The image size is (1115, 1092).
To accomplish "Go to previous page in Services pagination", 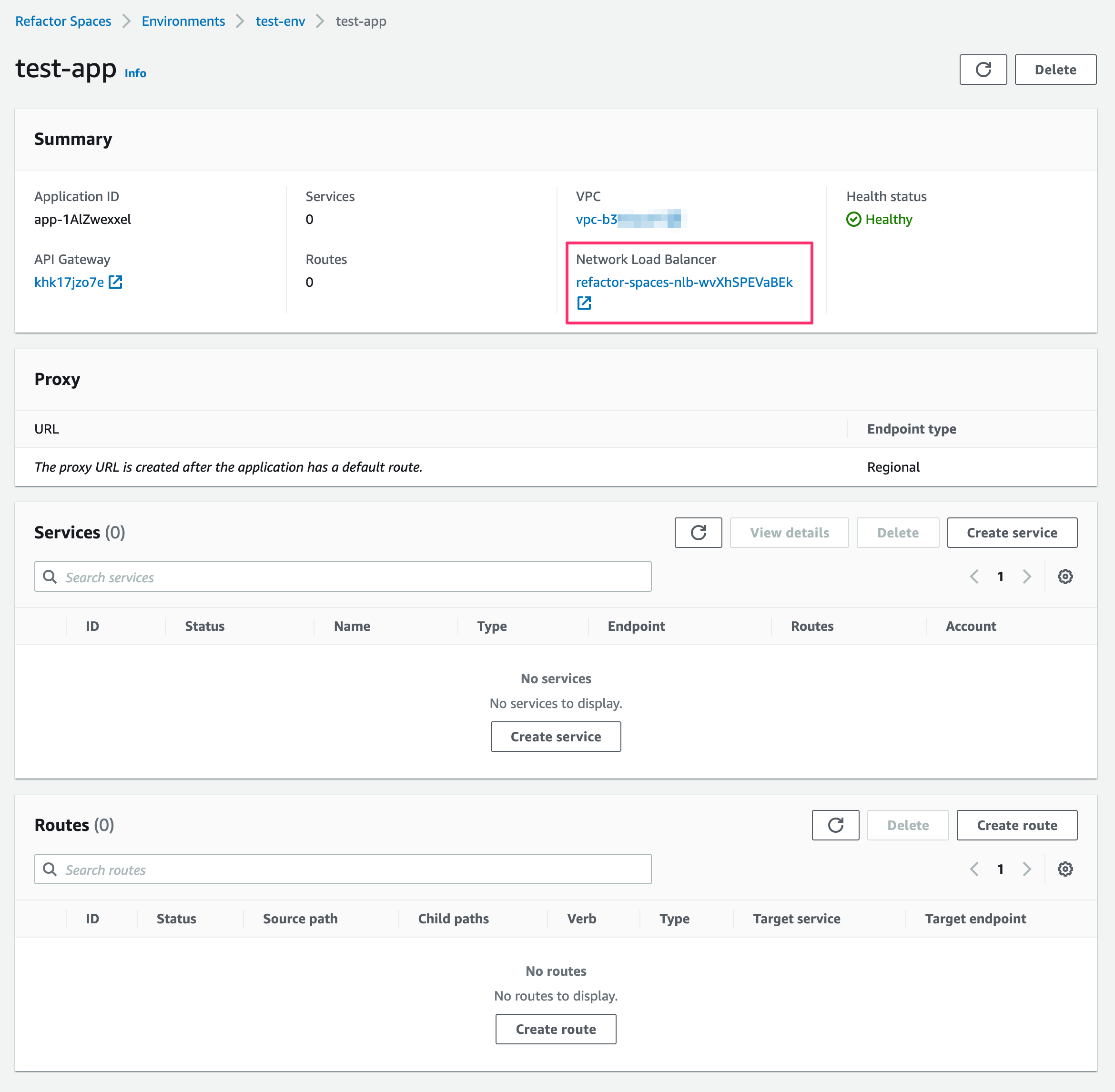I will click(974, 576).
